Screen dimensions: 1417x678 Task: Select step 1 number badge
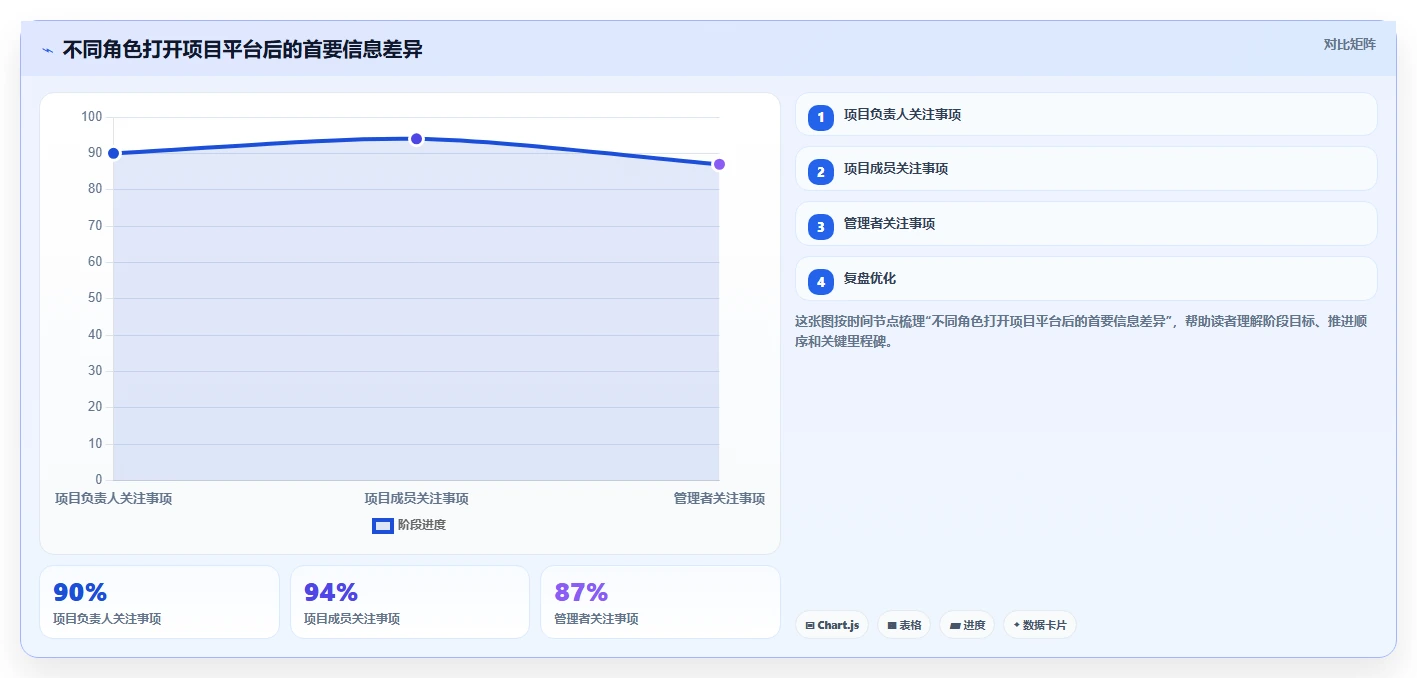coord(820,118)
